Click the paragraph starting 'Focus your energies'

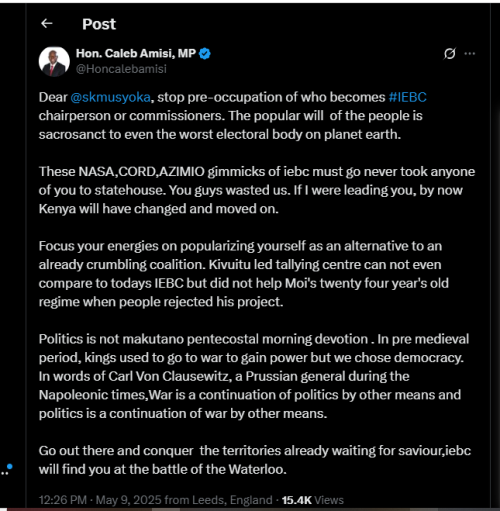click(244, 274)
